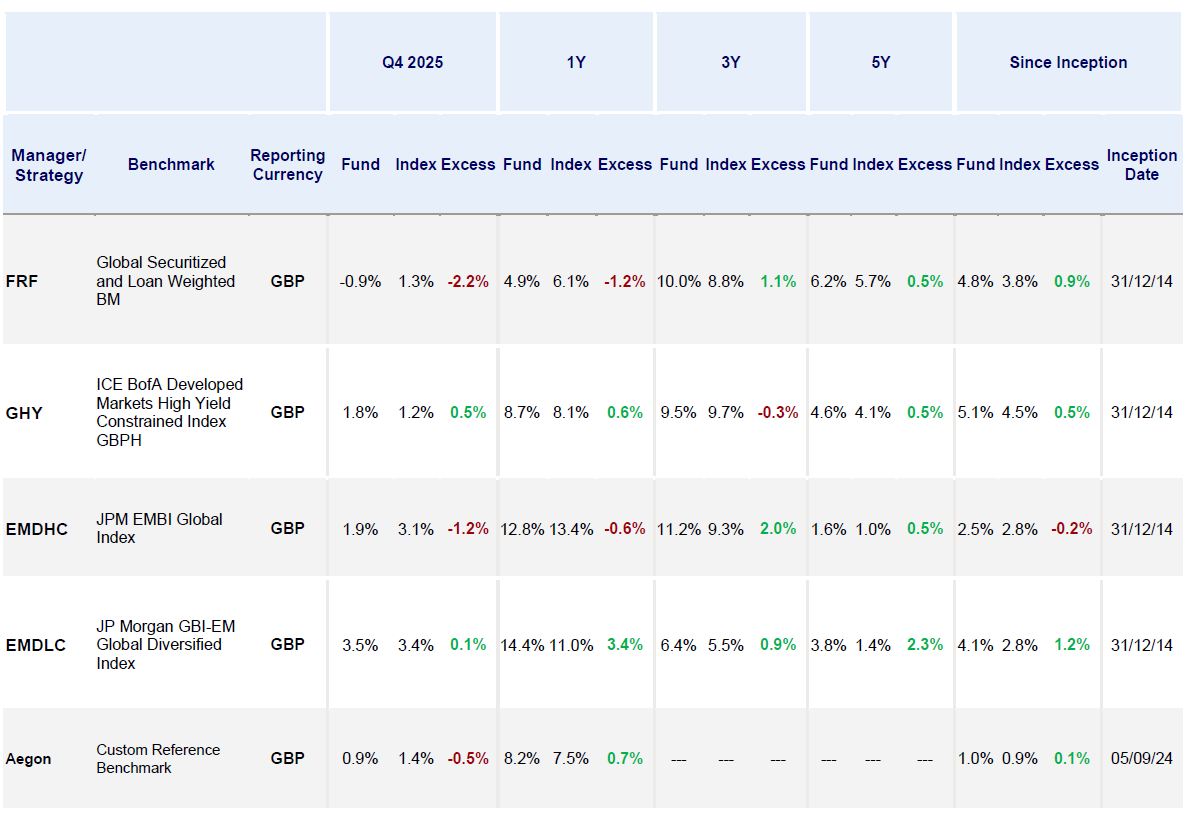Click the Reporting Currency header
The height and width of the screenshot is (818, 1194).
(x=288, y=164)
